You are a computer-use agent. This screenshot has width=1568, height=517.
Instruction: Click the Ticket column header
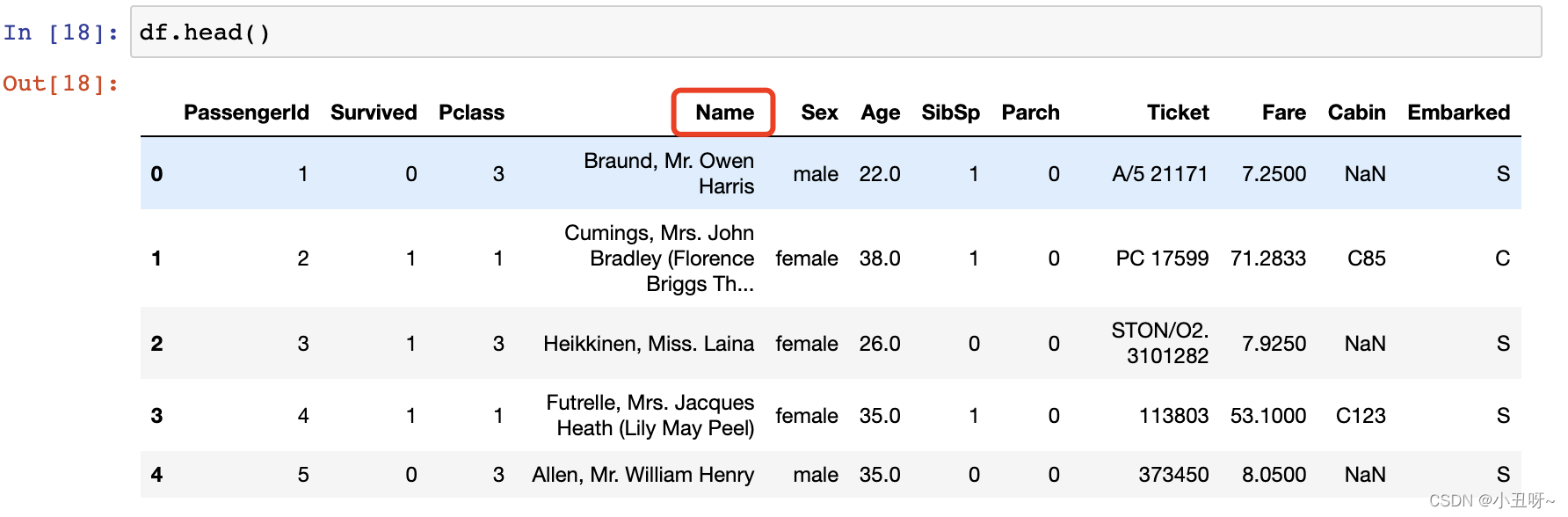[1178, 113]
